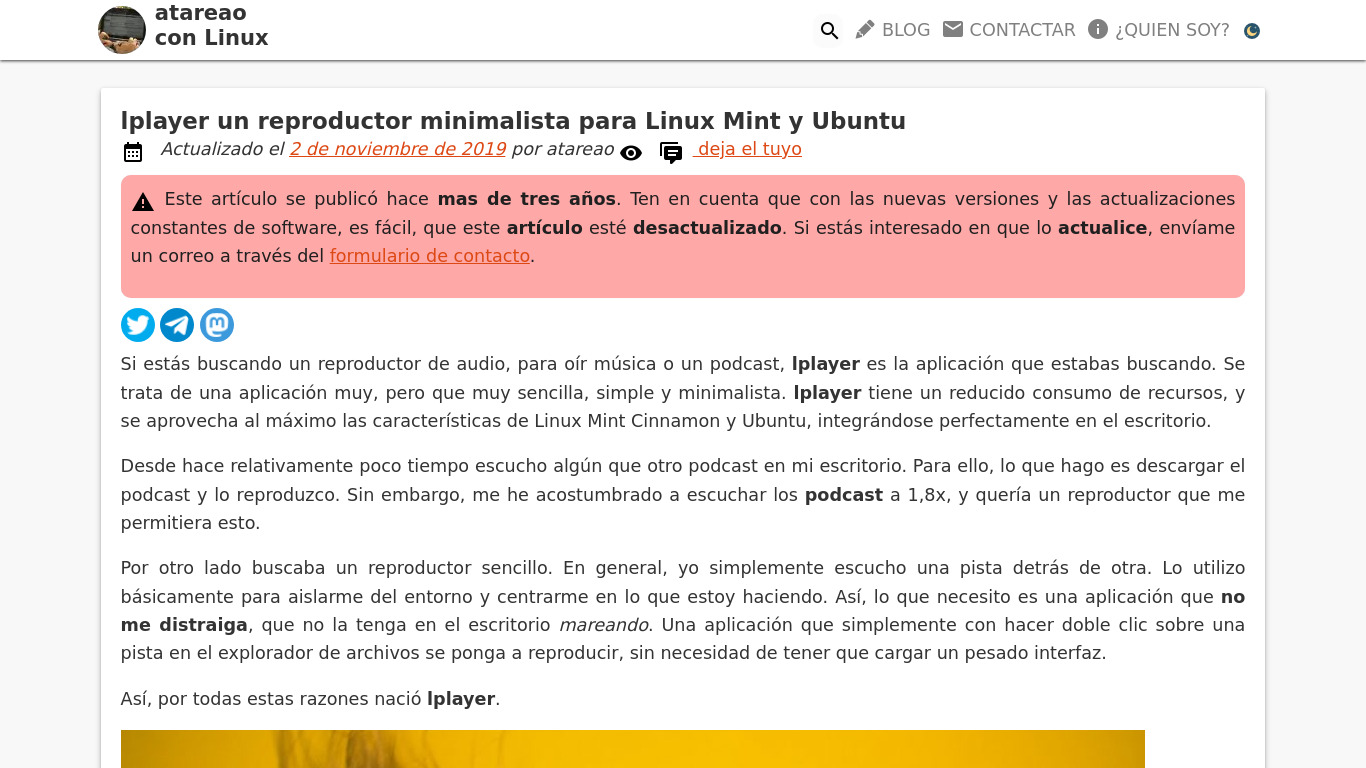This screenshot has height=768, width=1366.
Task: Share the article on Twitter
Action: point(138,325)
